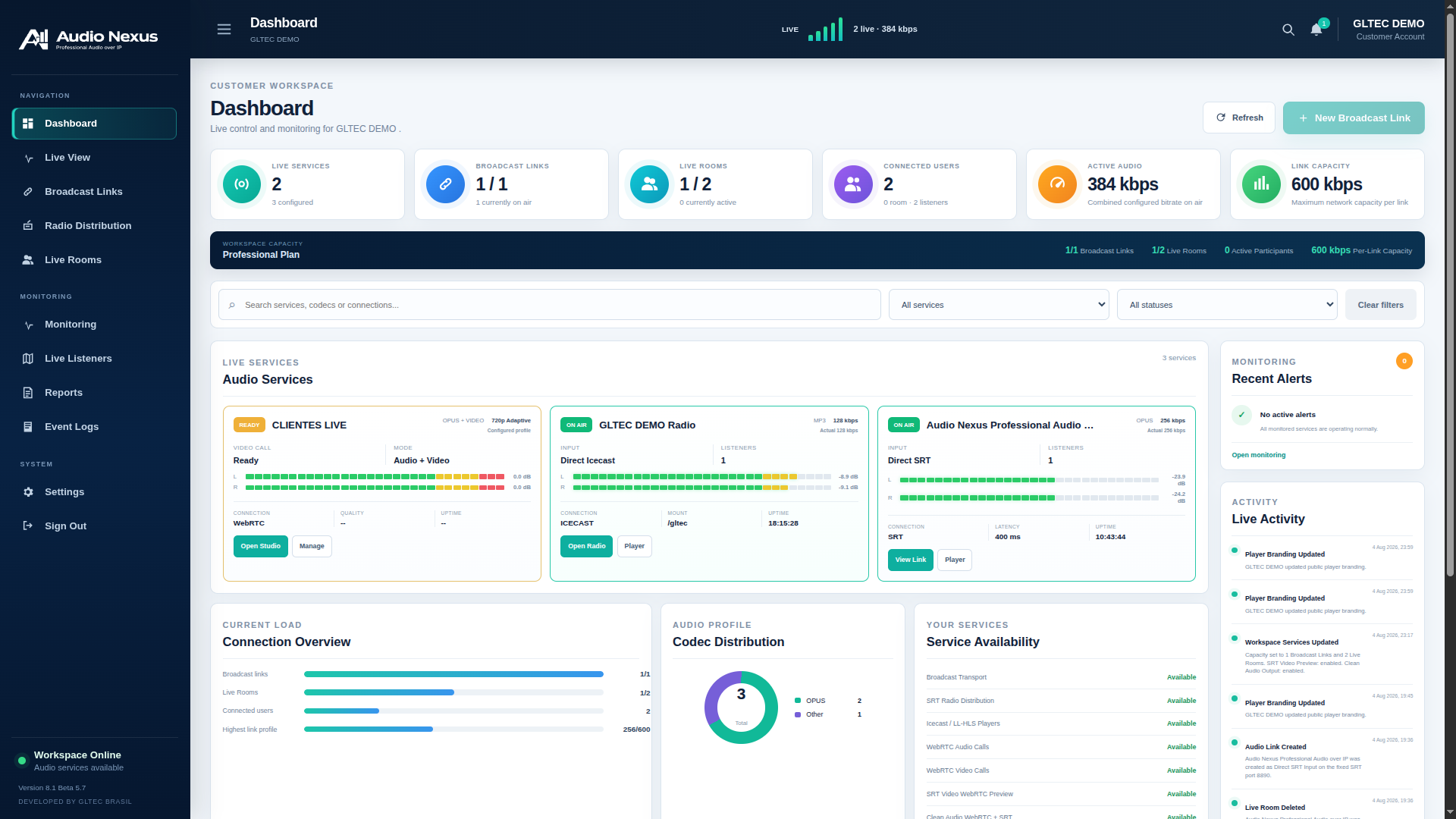This screenshot has height=819, width=1456.
Task: Expand the All statuses dropdown
Action: click(1227, 305)
